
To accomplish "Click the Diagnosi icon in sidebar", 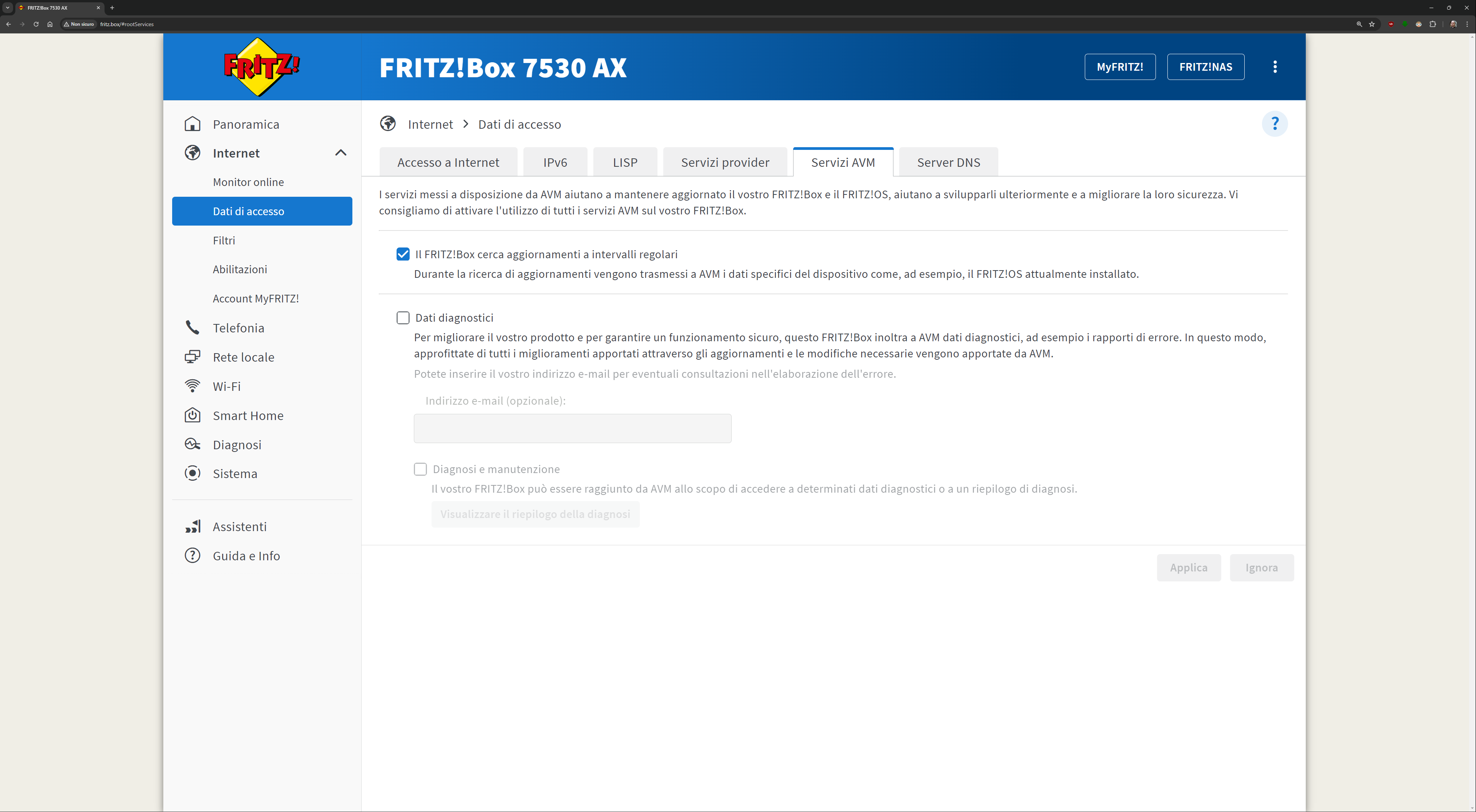I will point(193,445).
